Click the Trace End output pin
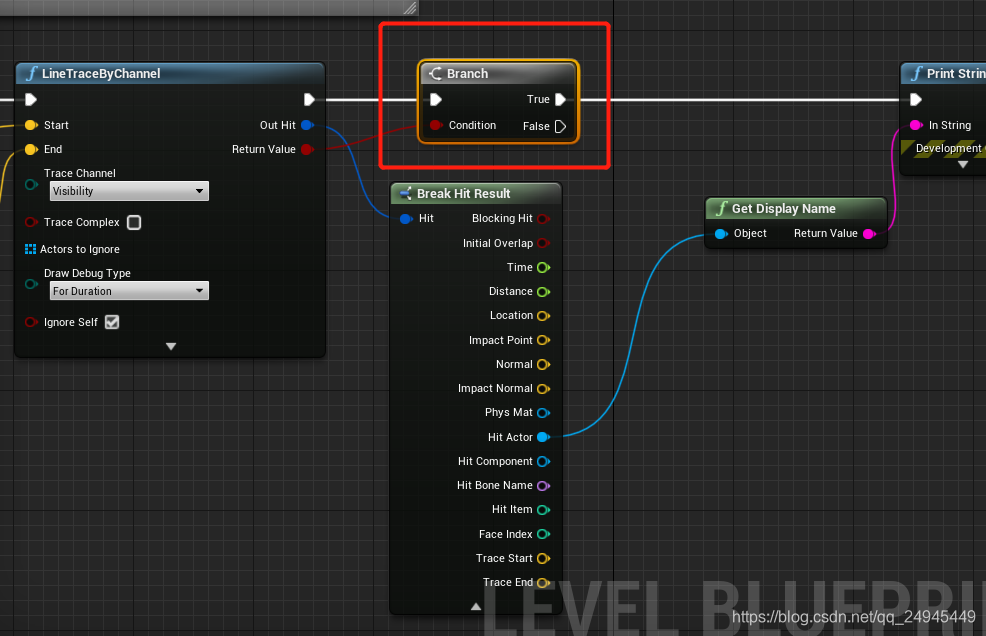The height and width of the screenshot is (636, 986). [543, 583]
